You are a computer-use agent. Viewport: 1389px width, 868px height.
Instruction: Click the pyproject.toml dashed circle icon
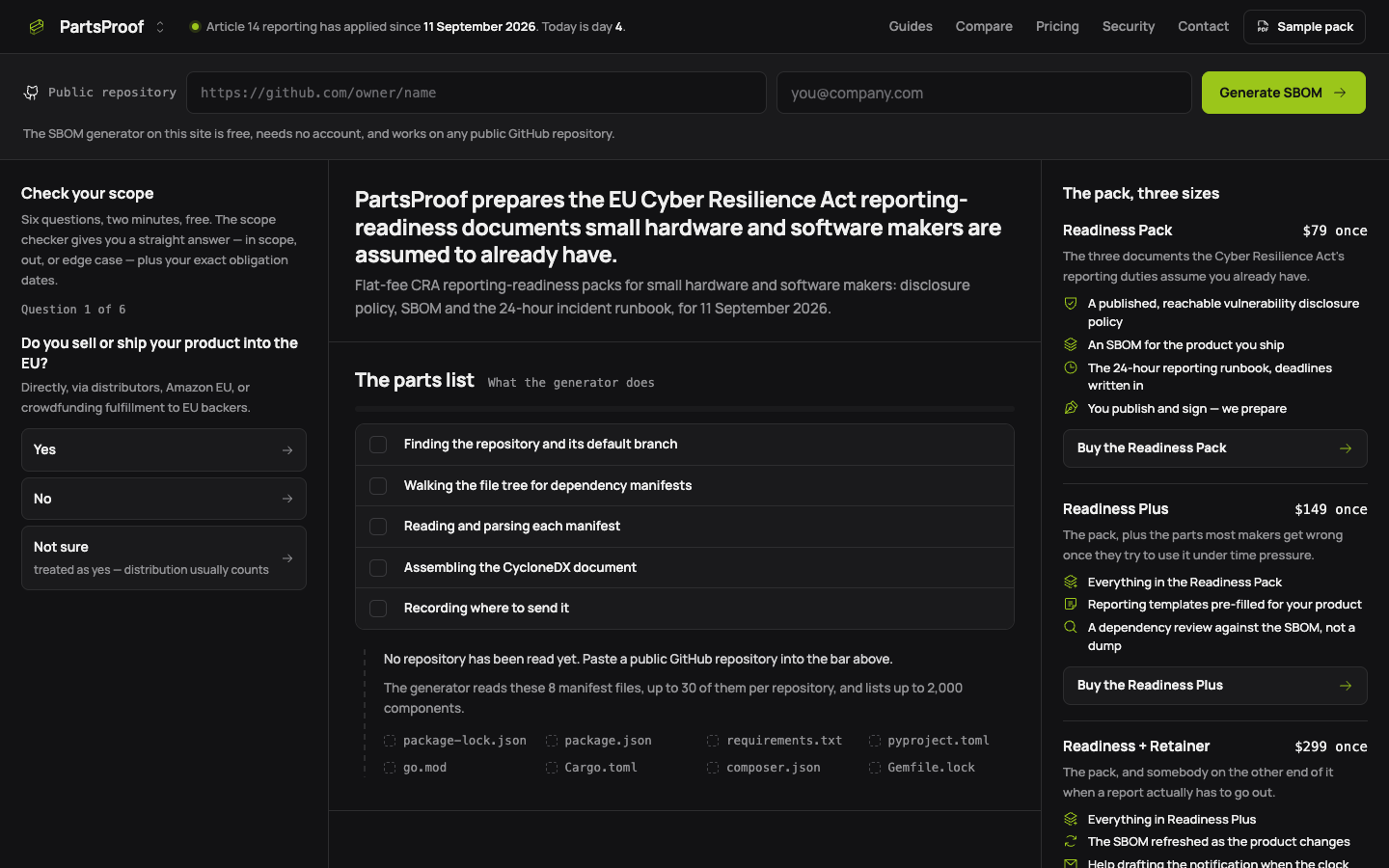[875, 741]
